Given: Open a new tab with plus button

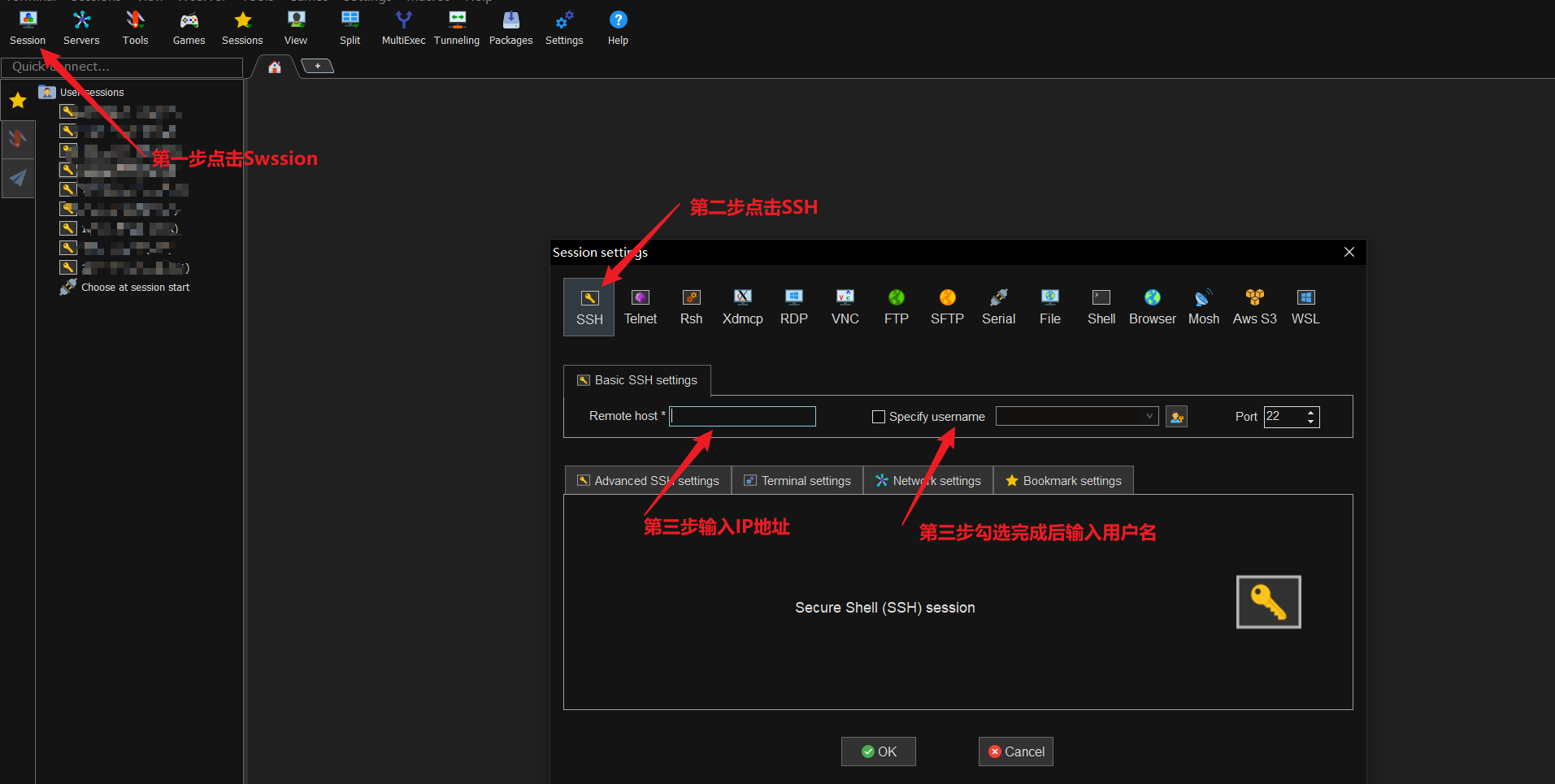Looking at the screenshot, I should click(318, 66).
